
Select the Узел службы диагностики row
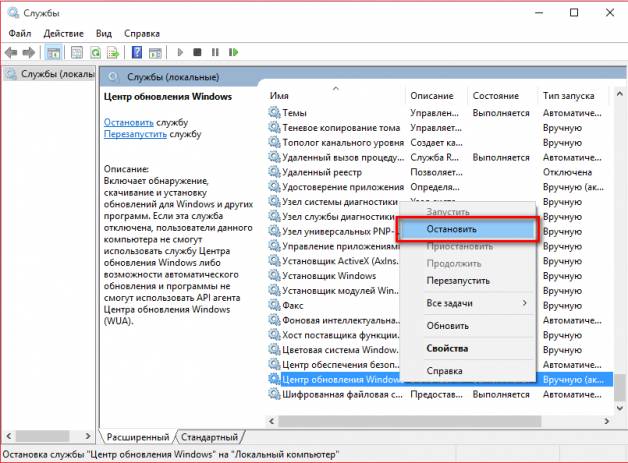440,217
